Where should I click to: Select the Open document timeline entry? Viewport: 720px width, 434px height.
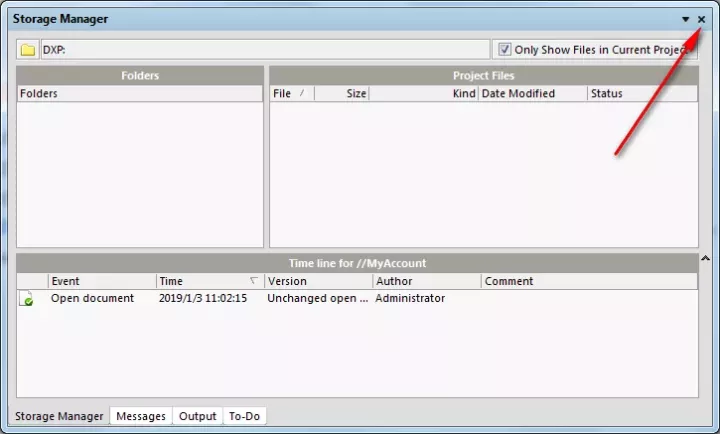pyautogui.click(x=92, y=299)
